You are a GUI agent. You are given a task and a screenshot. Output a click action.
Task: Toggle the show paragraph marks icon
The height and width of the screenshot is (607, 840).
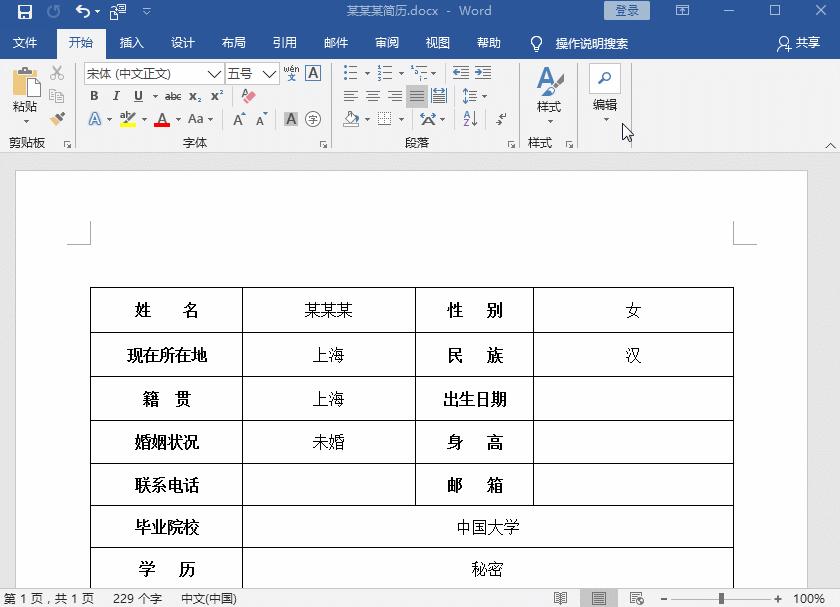pos(501,119)
